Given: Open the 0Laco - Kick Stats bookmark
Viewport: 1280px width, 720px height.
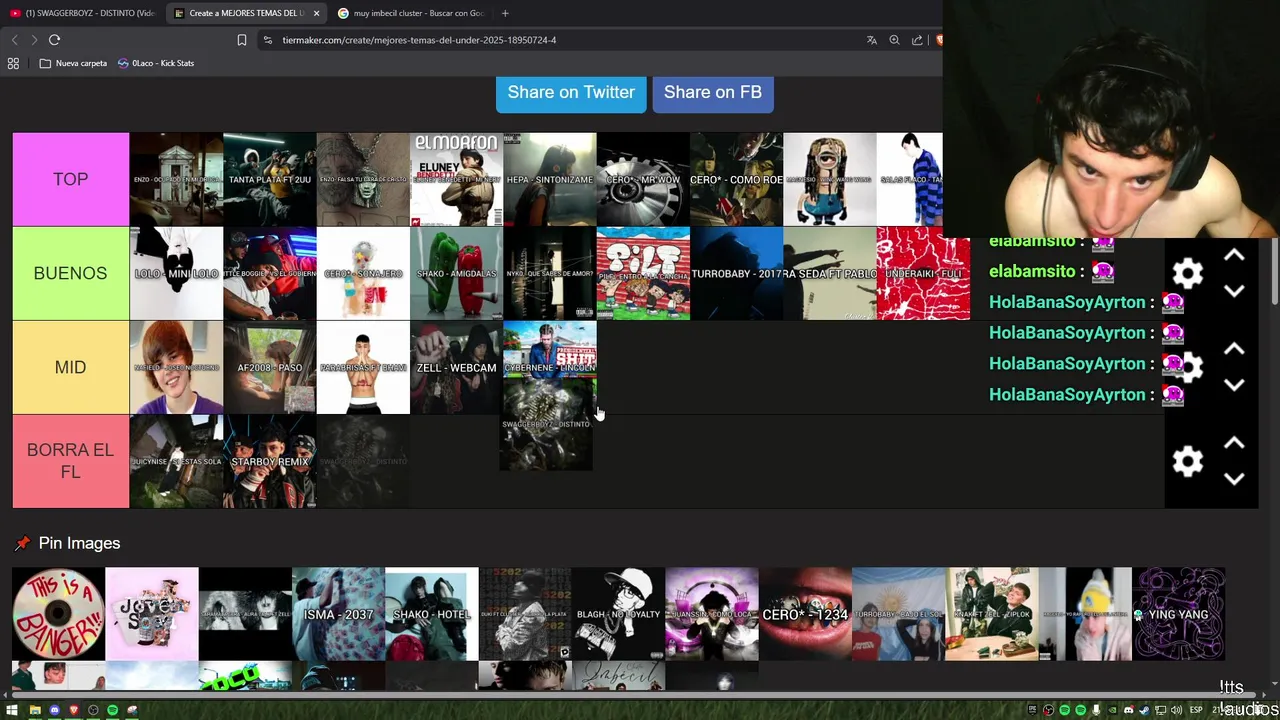Looking at the screenshot, I should point(156,63).
